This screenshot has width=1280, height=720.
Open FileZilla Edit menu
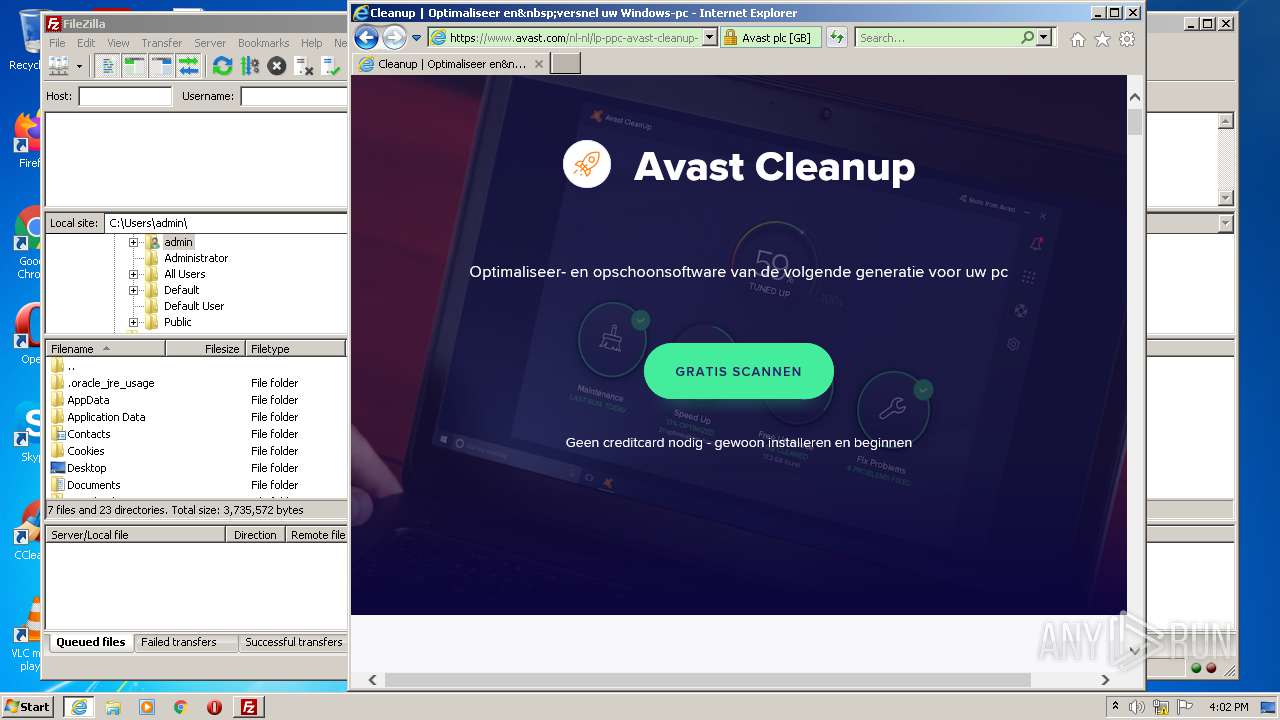(86, 43)
